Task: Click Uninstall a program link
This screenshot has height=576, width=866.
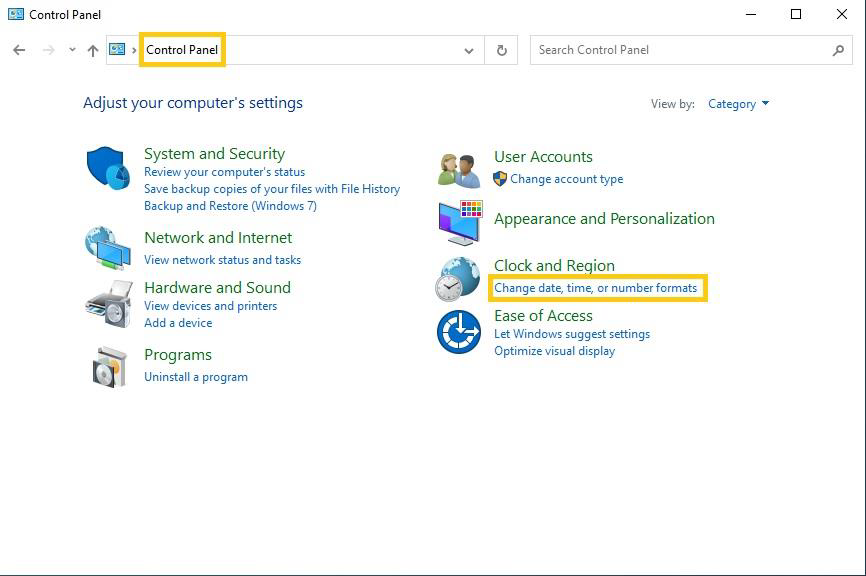Action: pos(196,377)
